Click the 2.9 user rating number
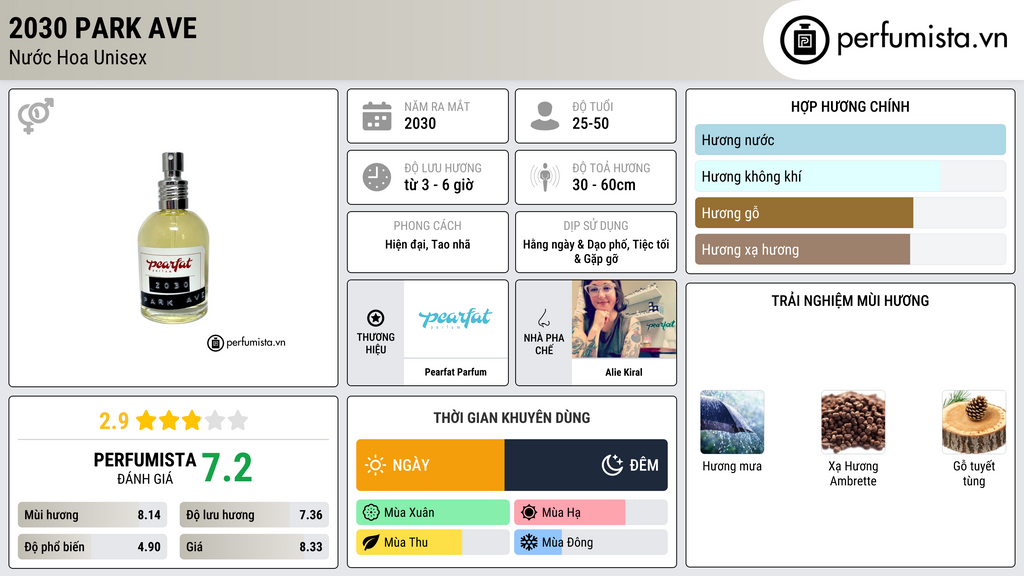The width and height of the screenshot is (1024, 576). point(114,421)
